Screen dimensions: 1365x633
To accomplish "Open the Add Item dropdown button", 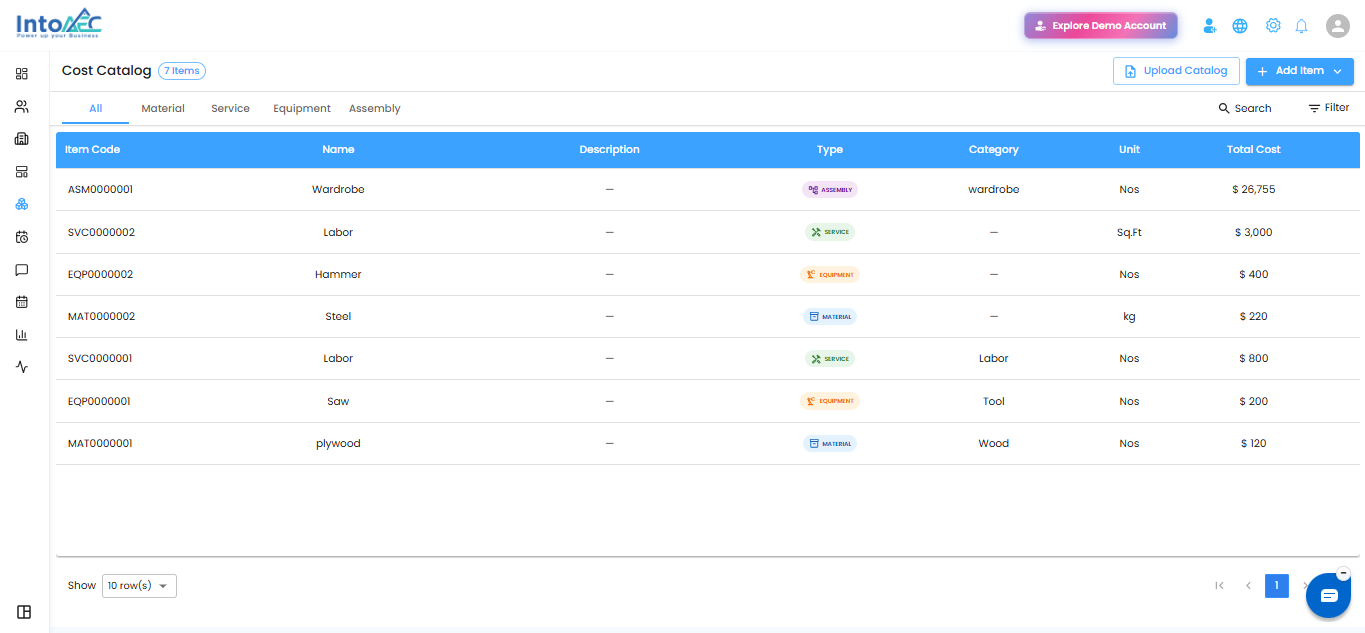I will pos(1299,71).
